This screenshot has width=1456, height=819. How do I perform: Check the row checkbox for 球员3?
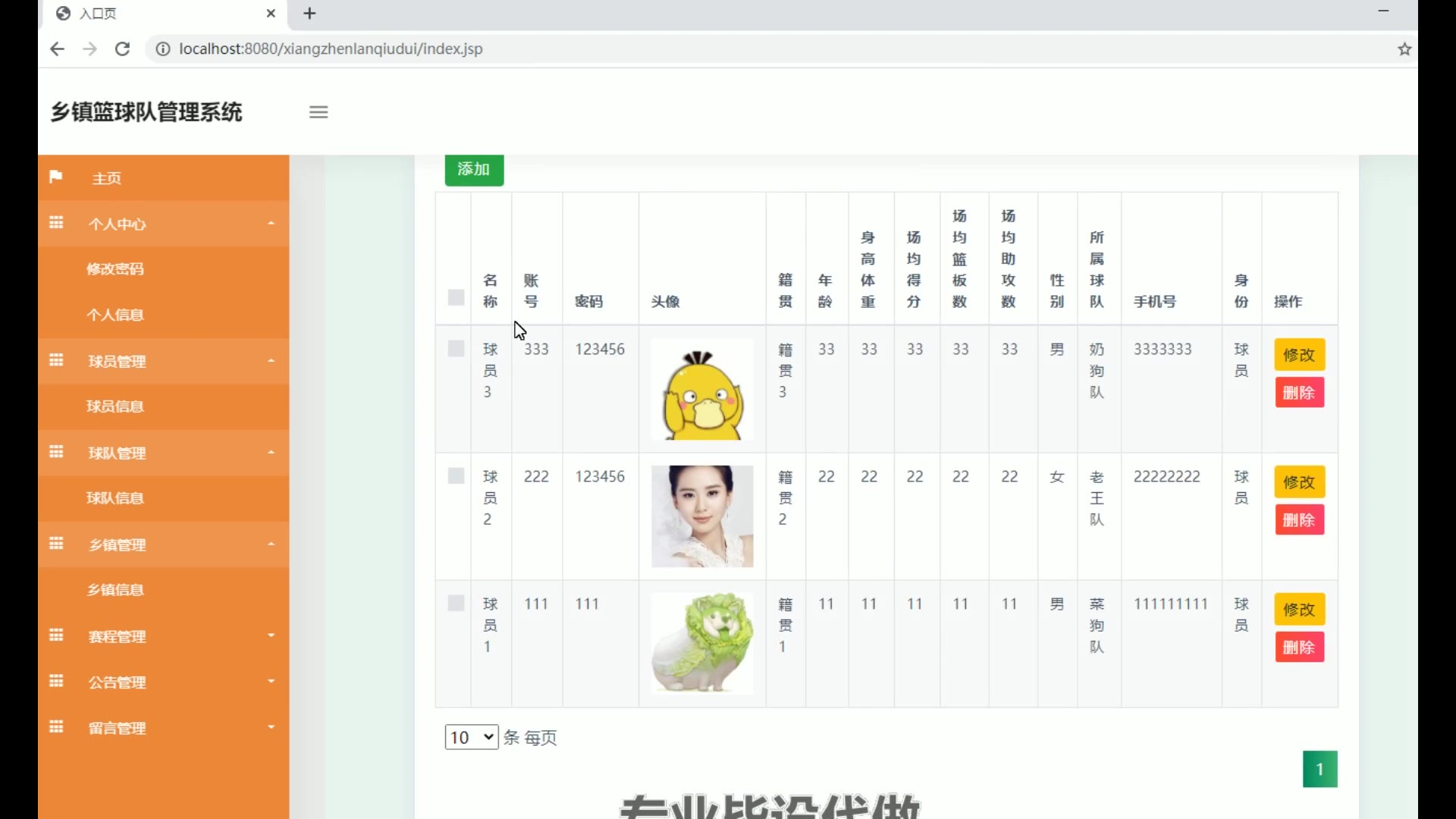[456, 349]
